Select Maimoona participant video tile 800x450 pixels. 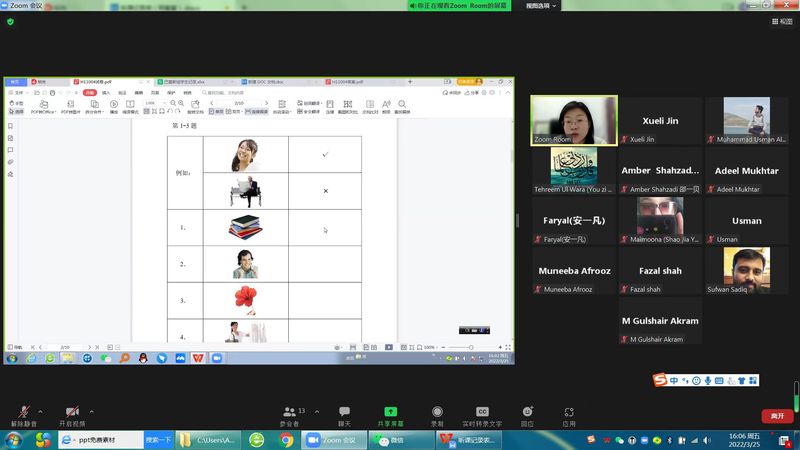(x=660, y=220)
